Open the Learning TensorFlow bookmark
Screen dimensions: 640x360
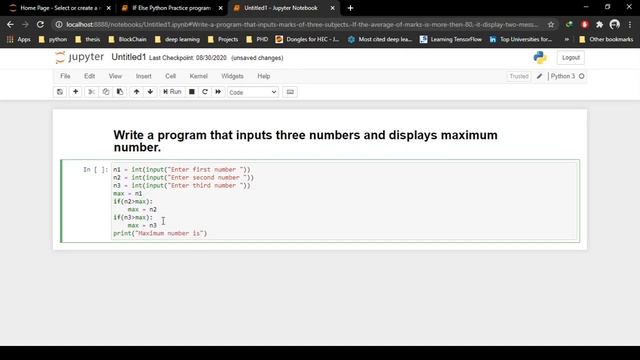coord(451,39)
